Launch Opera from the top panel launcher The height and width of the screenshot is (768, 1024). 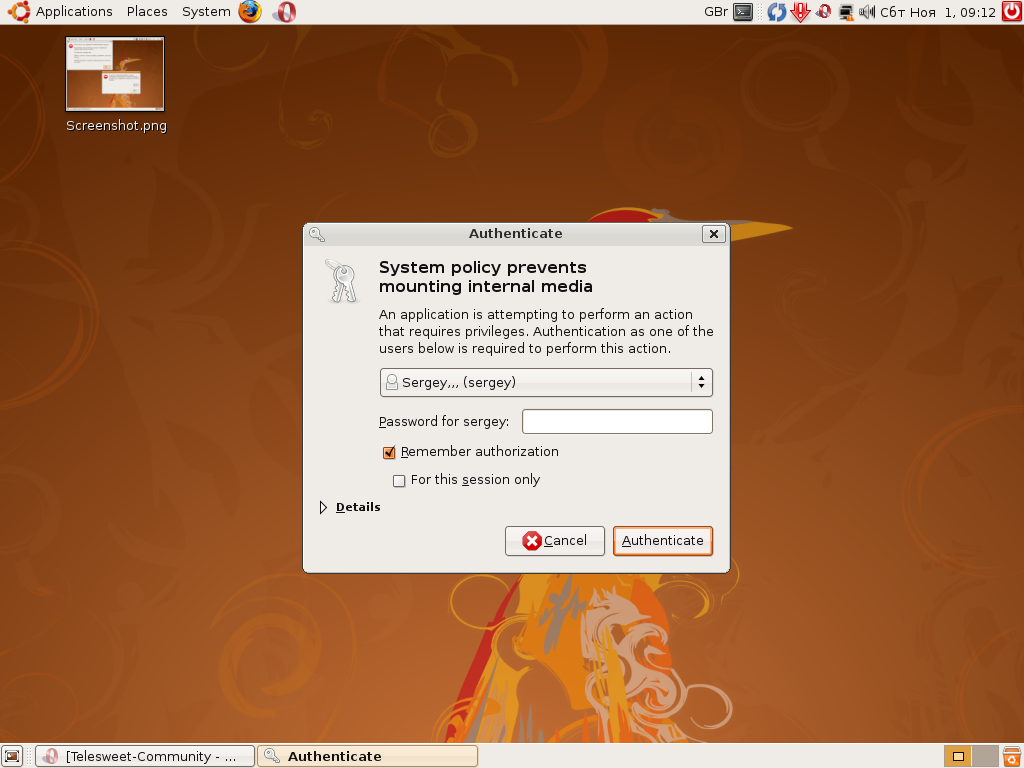[284, 12]
